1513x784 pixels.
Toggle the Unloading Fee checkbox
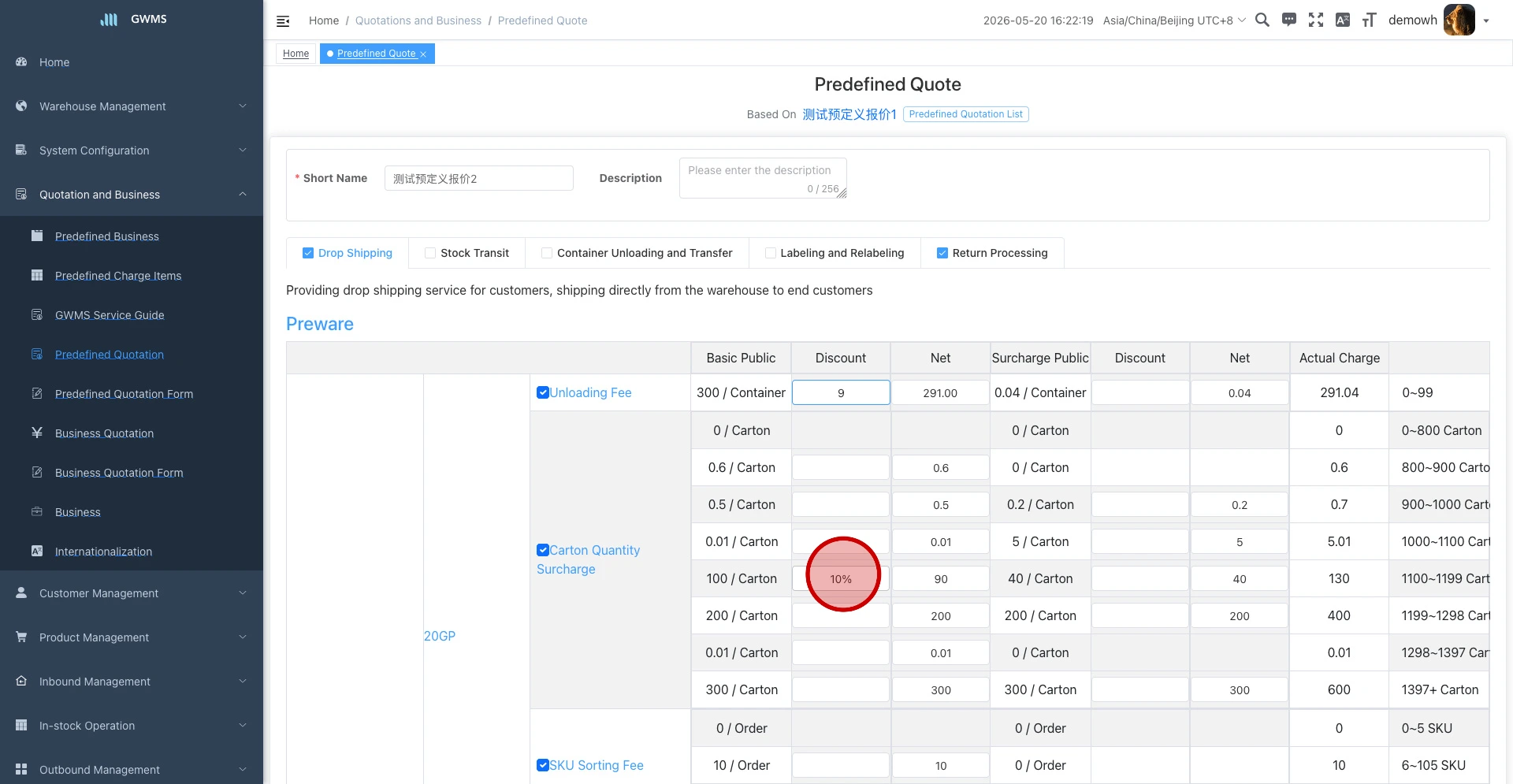pos(543,392)
